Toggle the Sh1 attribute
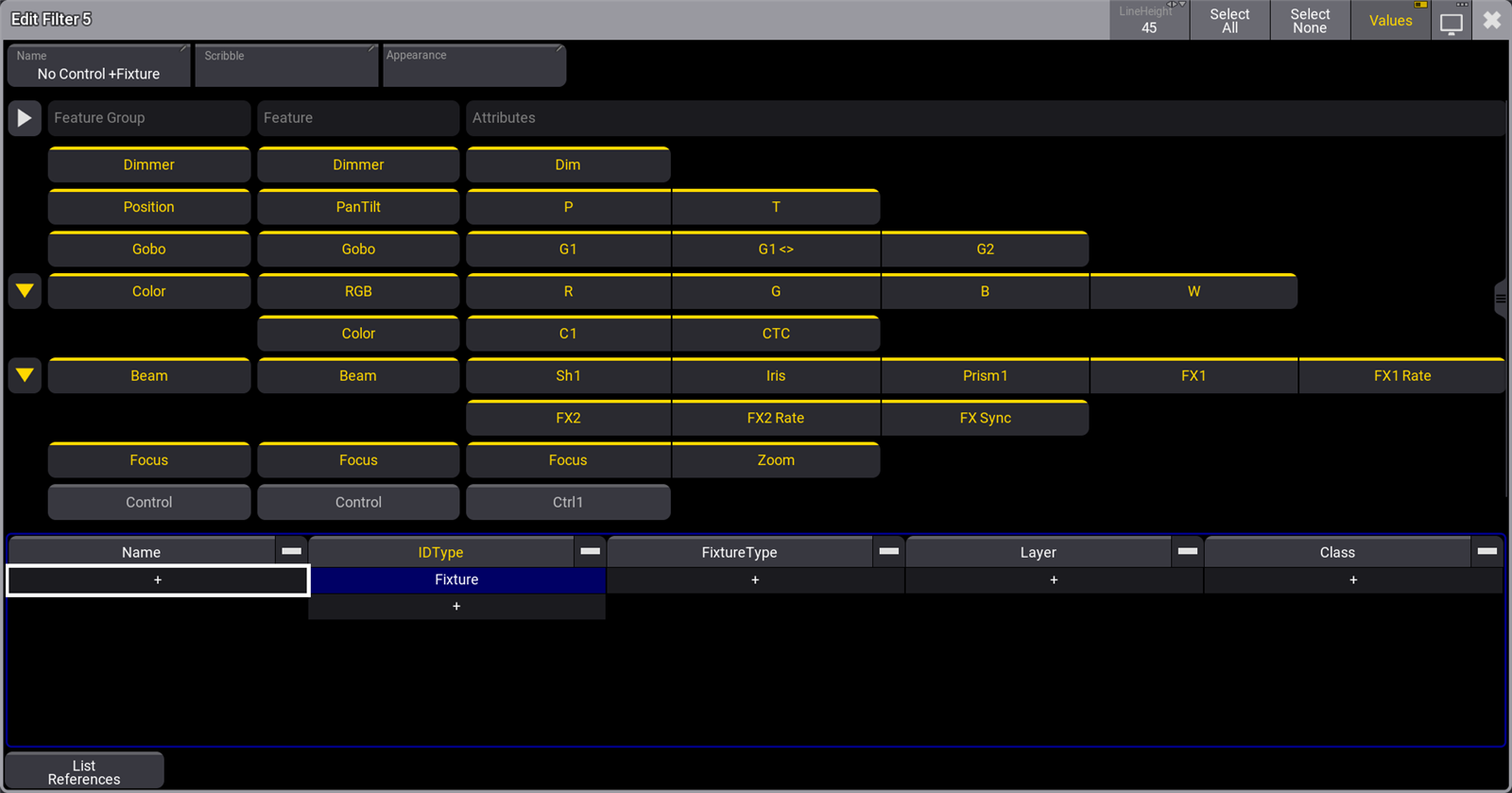 point(568,375)
